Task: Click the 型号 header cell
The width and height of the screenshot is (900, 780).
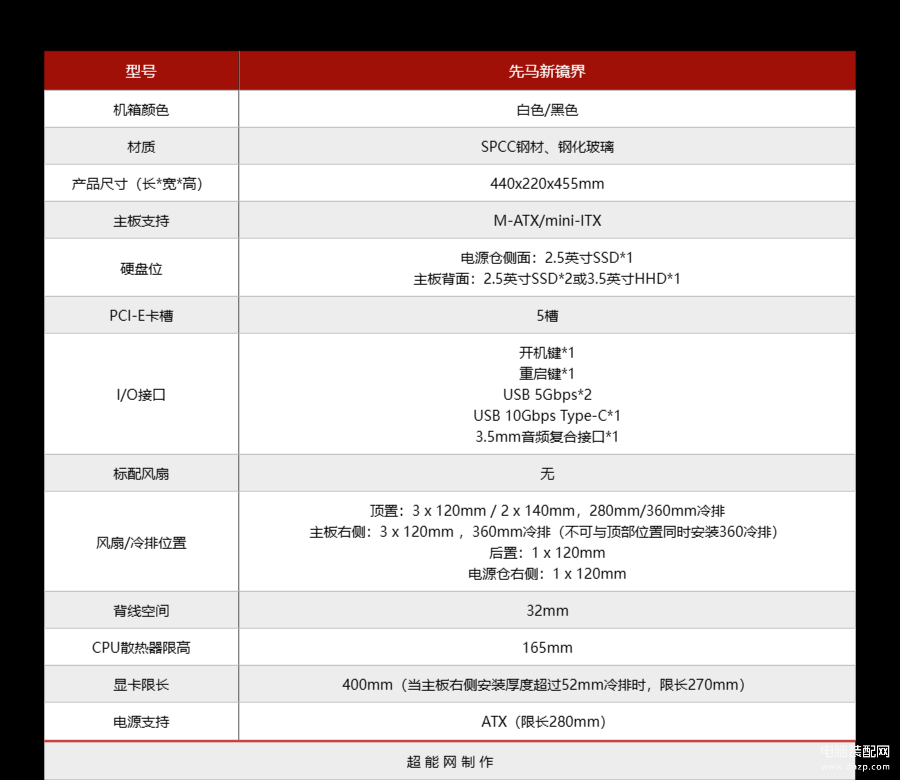Action: [x=141, y=71]
